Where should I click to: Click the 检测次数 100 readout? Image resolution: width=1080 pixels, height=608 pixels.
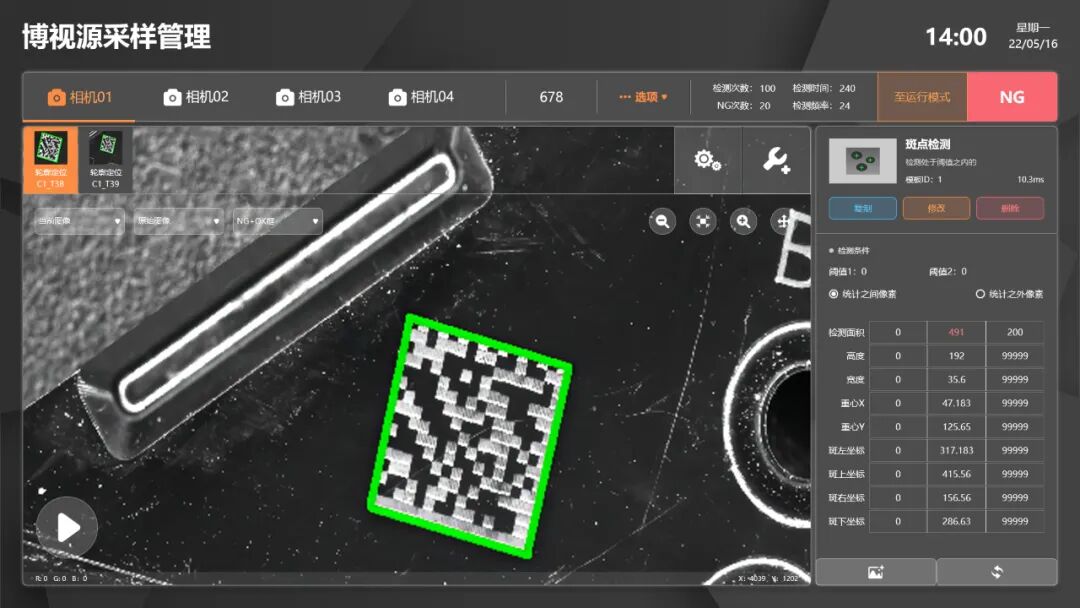coord(744,88)
